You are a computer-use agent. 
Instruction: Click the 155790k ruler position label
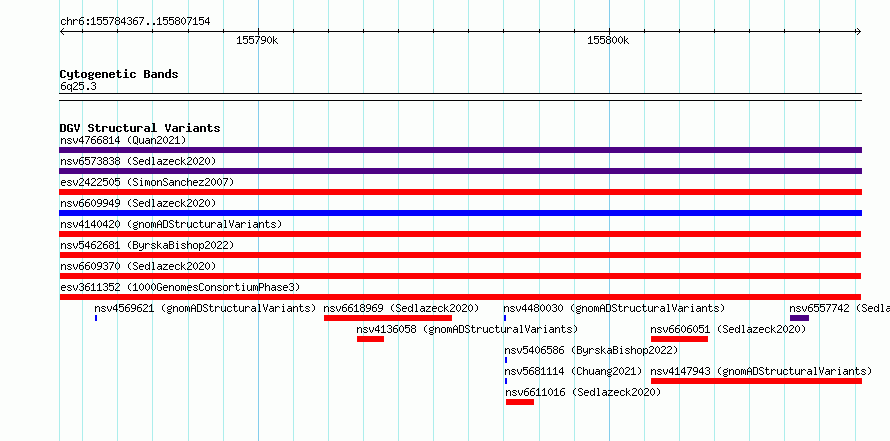coord(257,40)
